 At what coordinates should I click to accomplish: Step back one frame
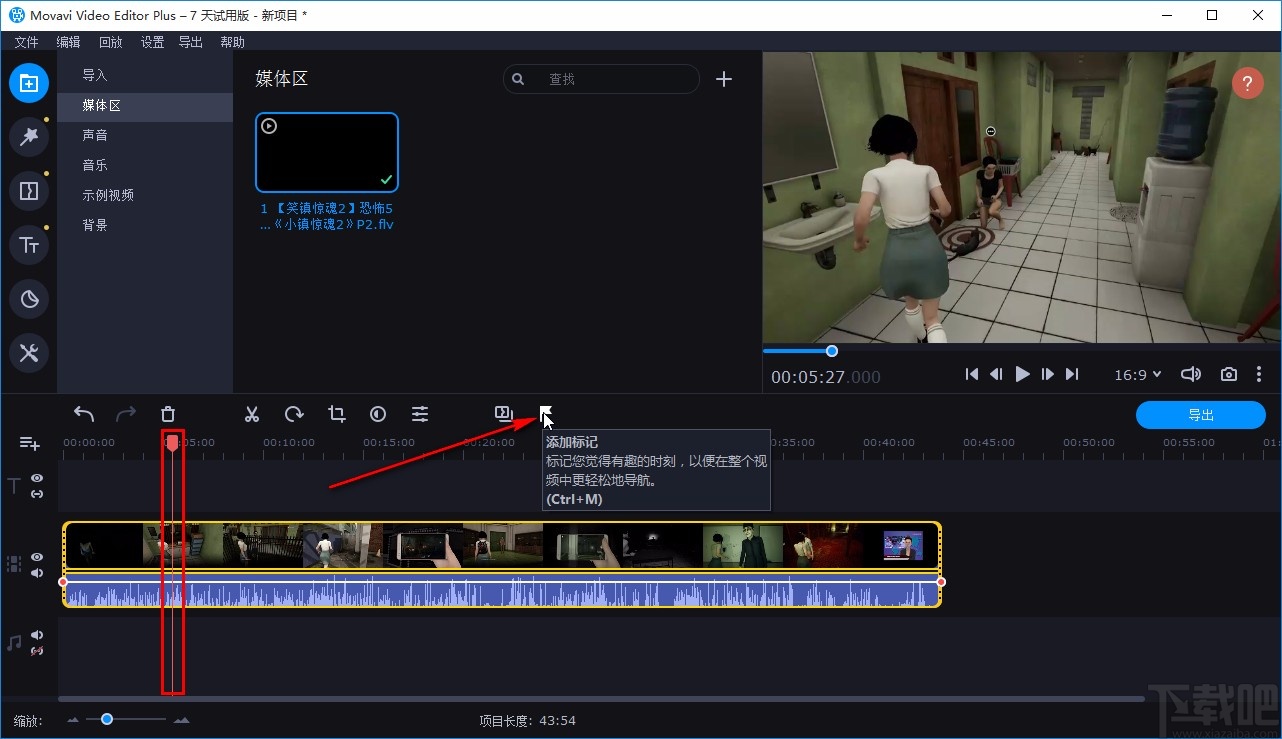tap(996, 374)
